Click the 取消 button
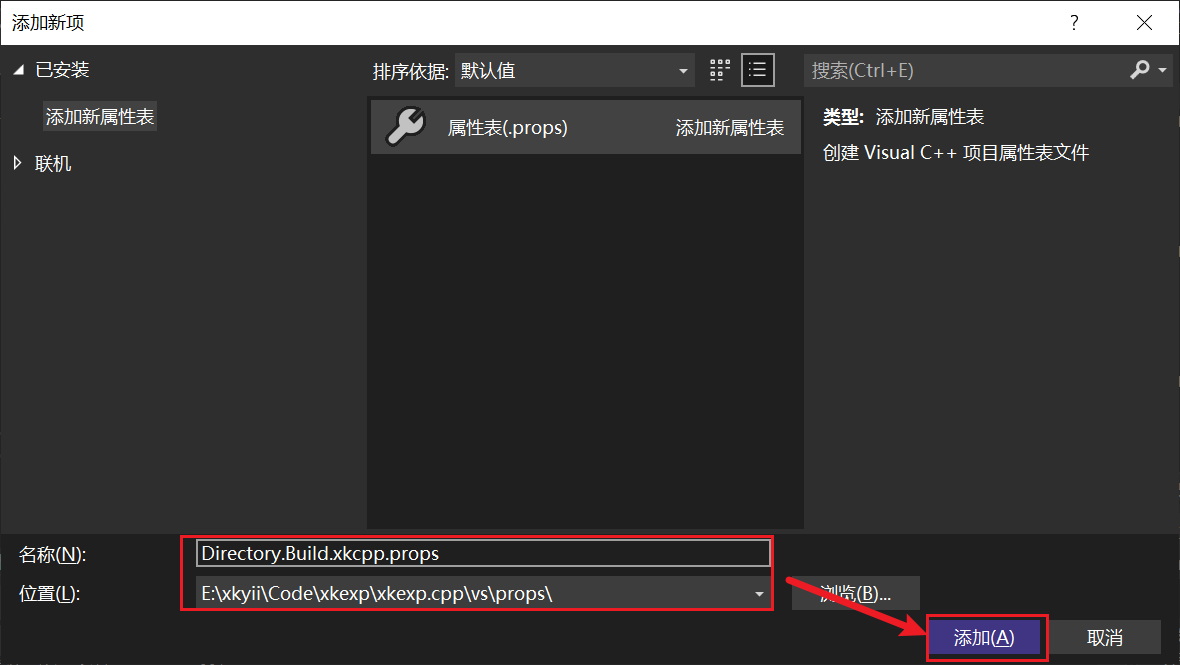The image size is (1180, 665). (x=1105, y=638)
